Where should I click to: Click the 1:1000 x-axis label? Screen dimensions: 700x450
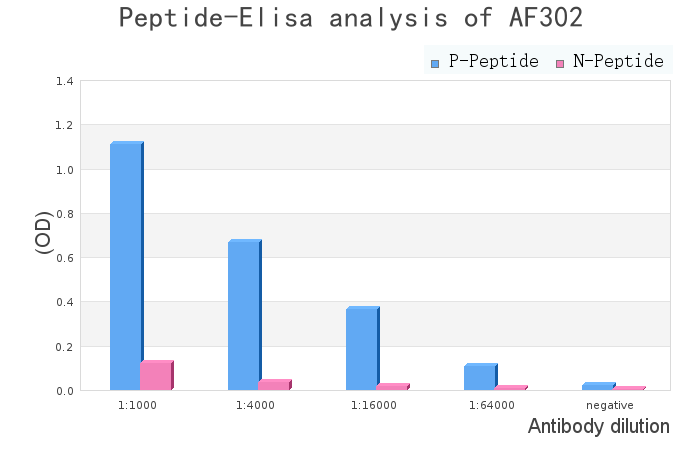(138, 405)
